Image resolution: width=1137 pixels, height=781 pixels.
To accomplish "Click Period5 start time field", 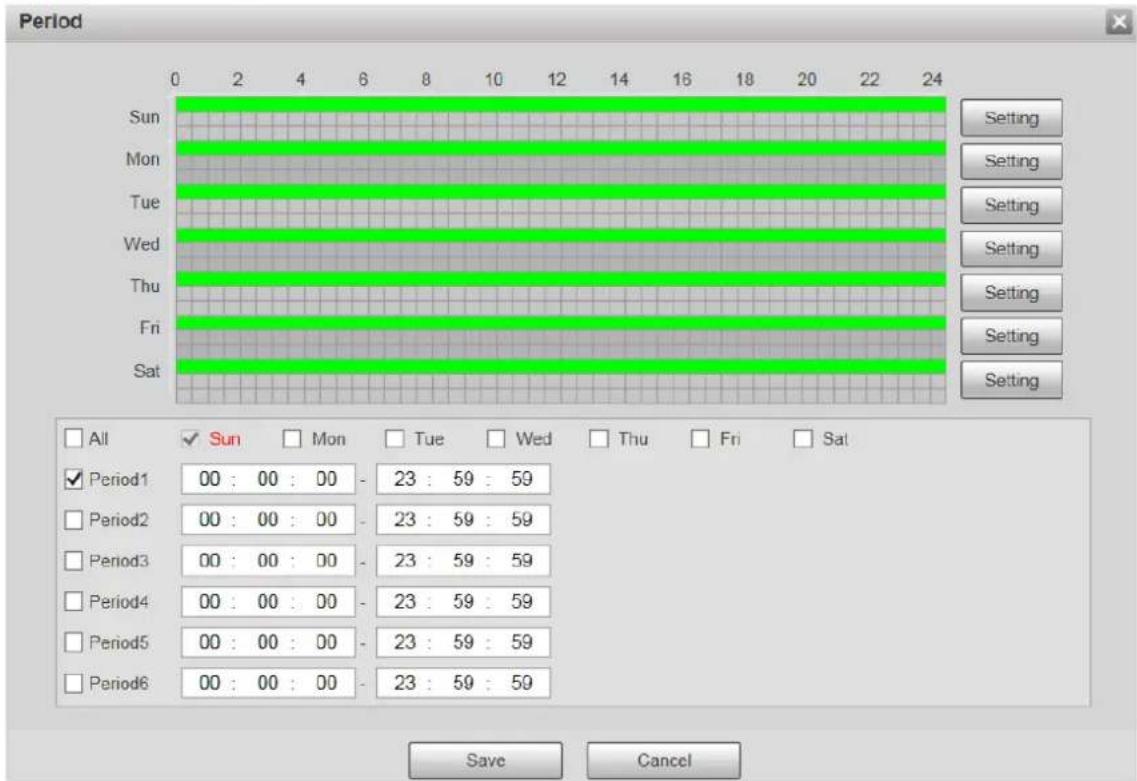I will point(268,642).
